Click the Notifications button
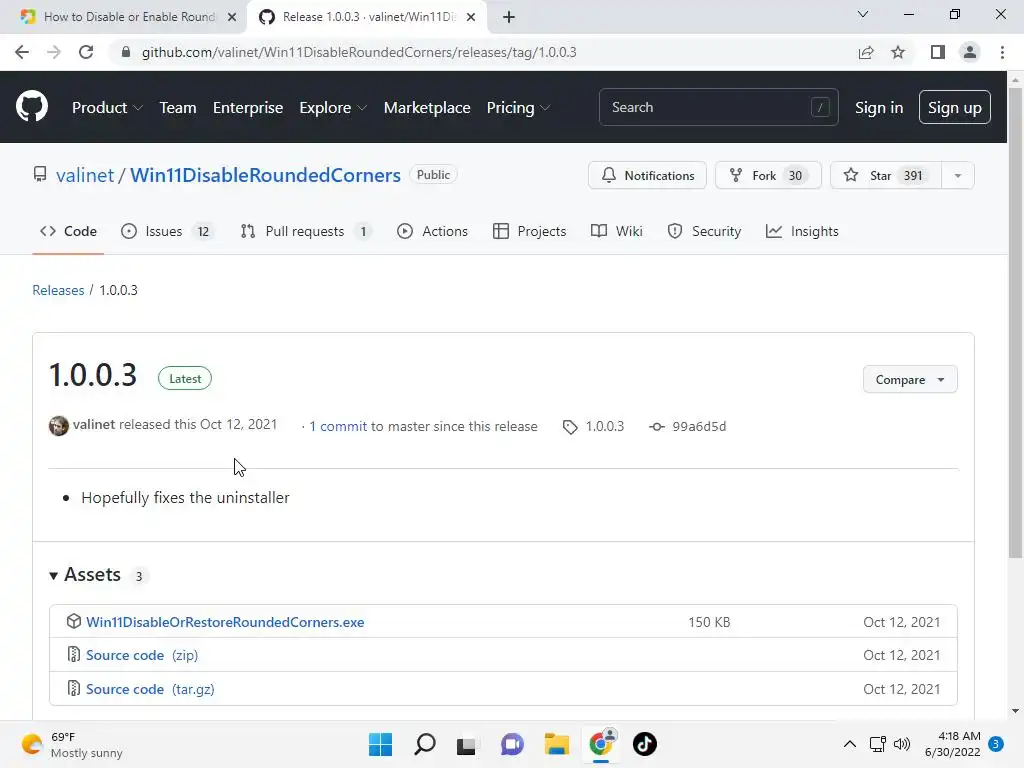This screenshot has height=768, width=1024. [647, 176]
